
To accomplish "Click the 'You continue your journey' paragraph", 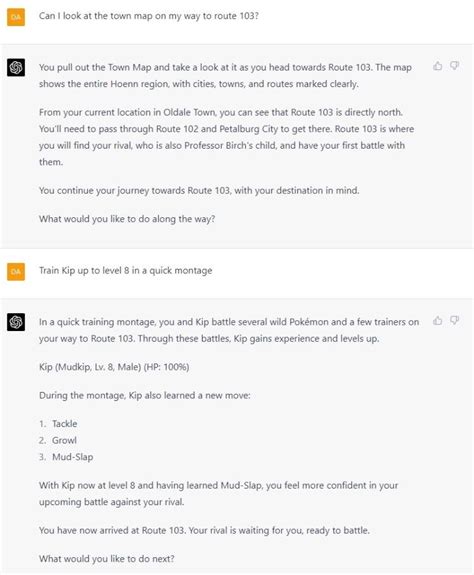I will tap(199, 191).
